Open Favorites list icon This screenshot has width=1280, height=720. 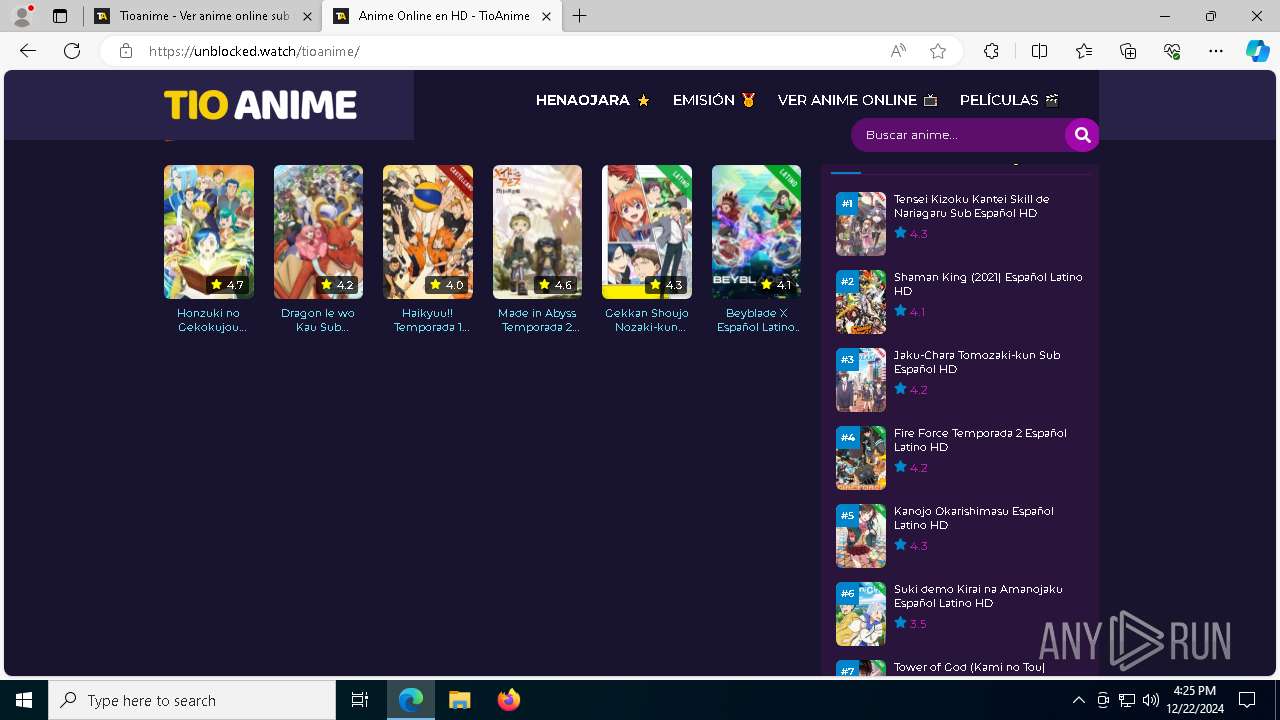tap(1084, 51)
